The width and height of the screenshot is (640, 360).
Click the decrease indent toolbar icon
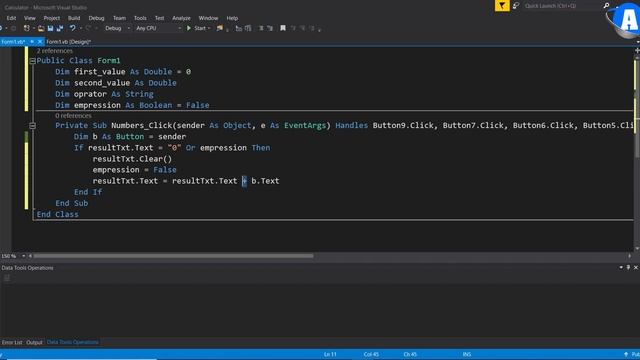pyautogui.click(x=239, y=28)
